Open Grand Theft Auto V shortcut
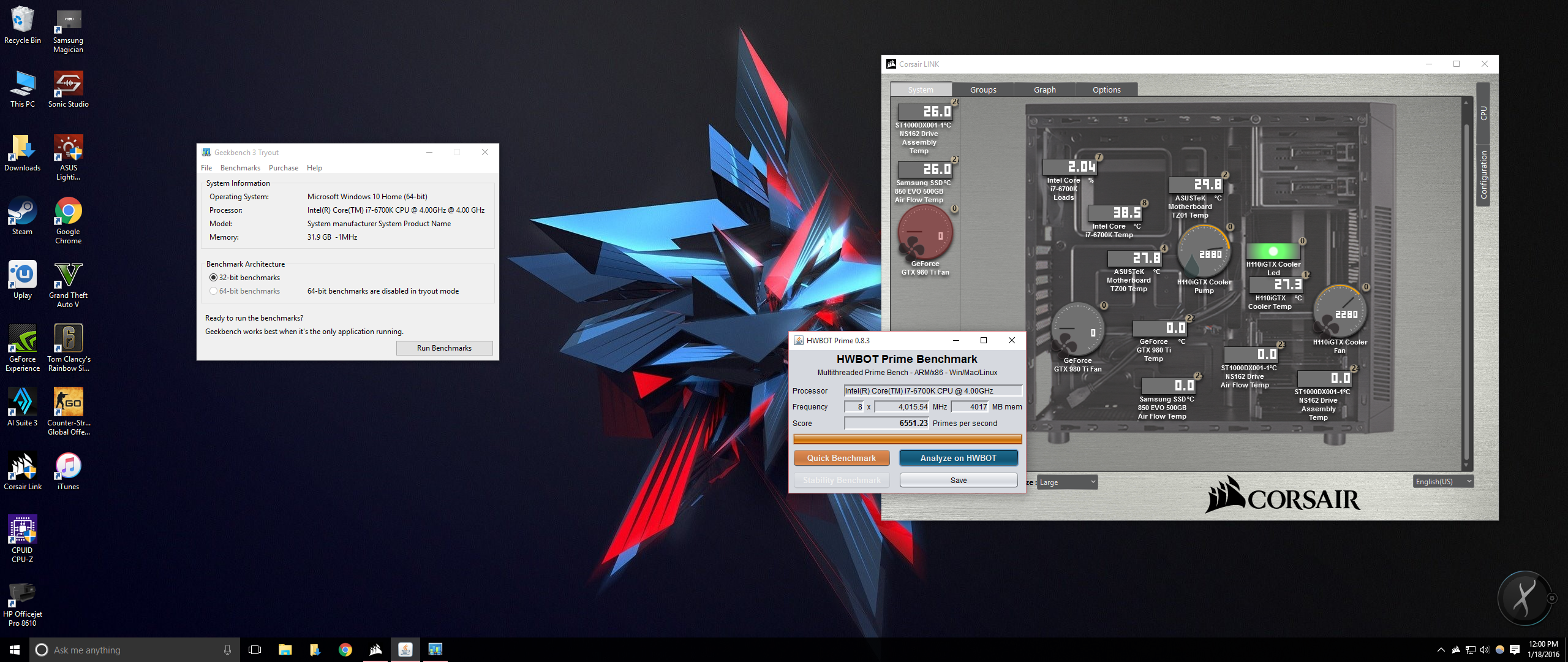The height and width of the screenshot is (662, 1568). tap(68, 285)
